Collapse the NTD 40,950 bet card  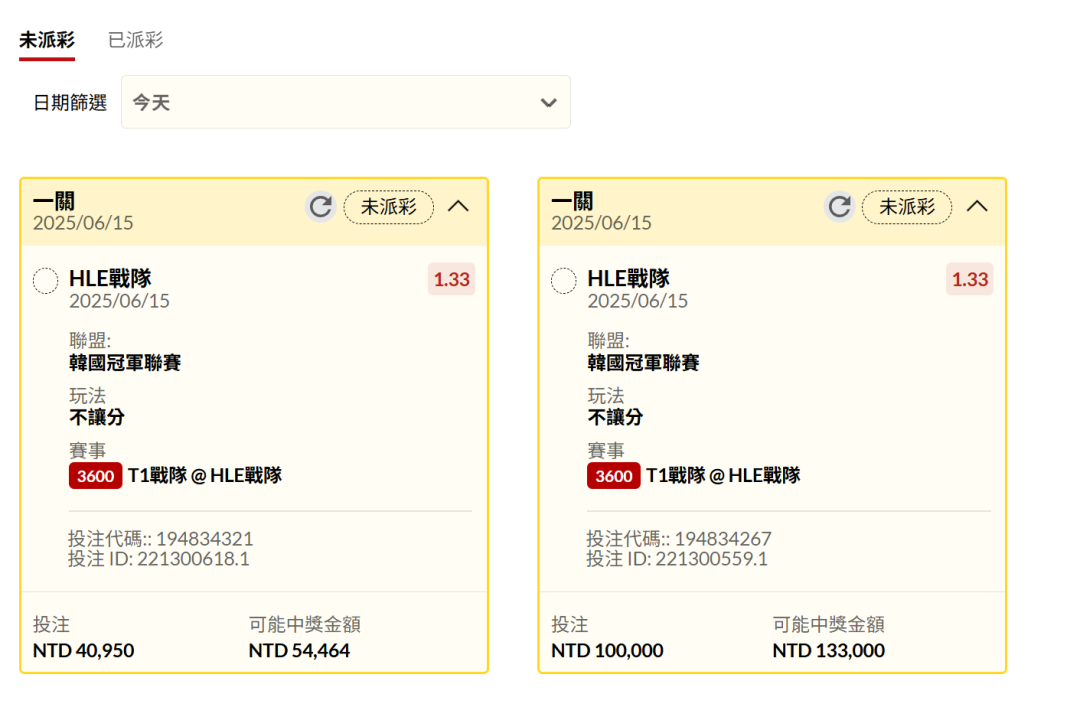(x=459, y=206)
